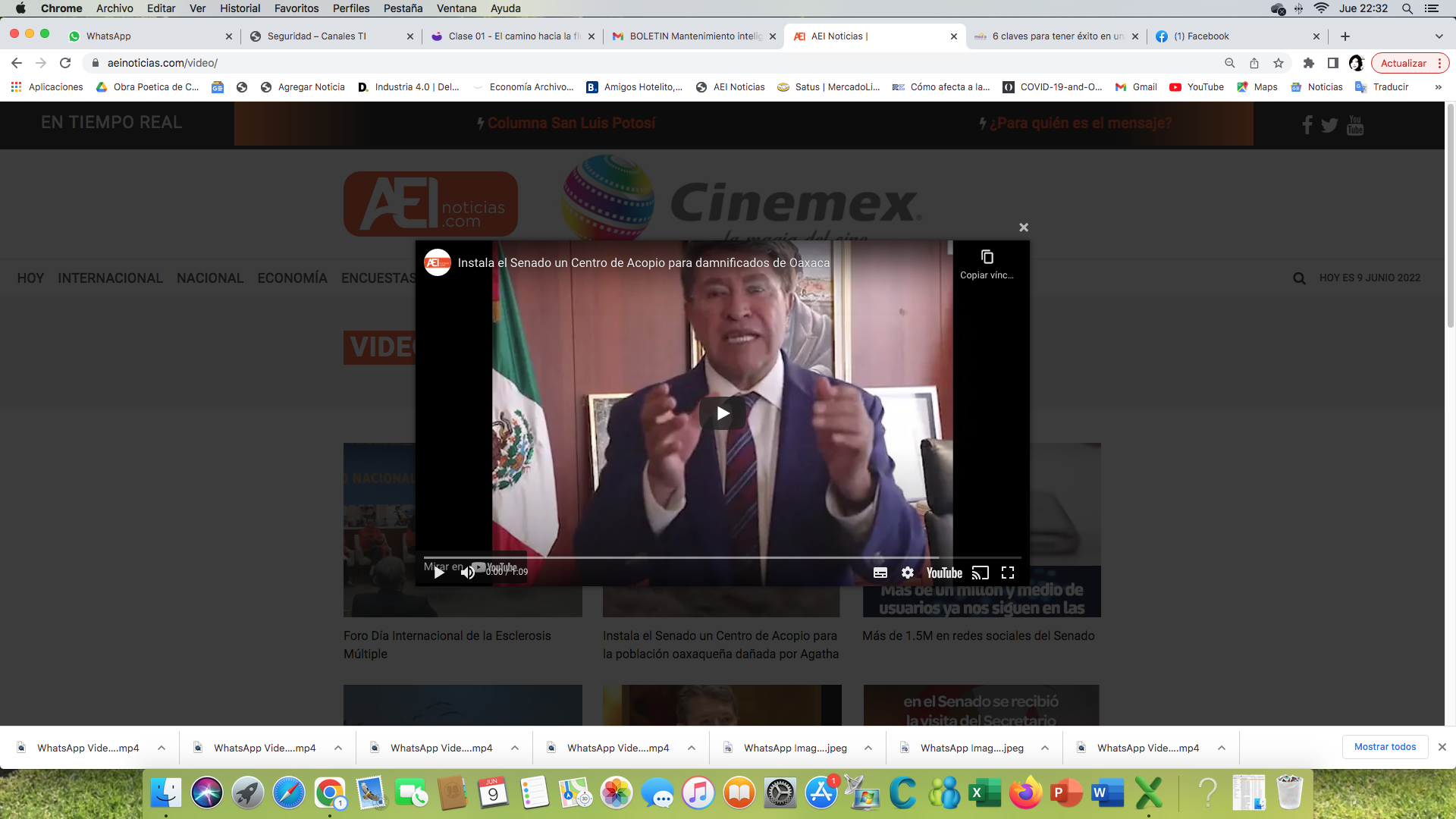Play the video with the center play button
The width and height of the screenshot is (1456, 819).
(x=723, y=413)
